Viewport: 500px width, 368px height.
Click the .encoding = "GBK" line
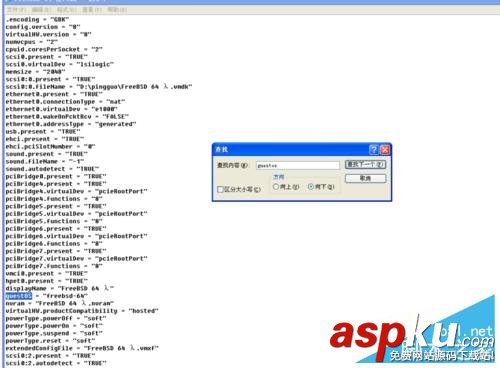(x=37, y=19)
